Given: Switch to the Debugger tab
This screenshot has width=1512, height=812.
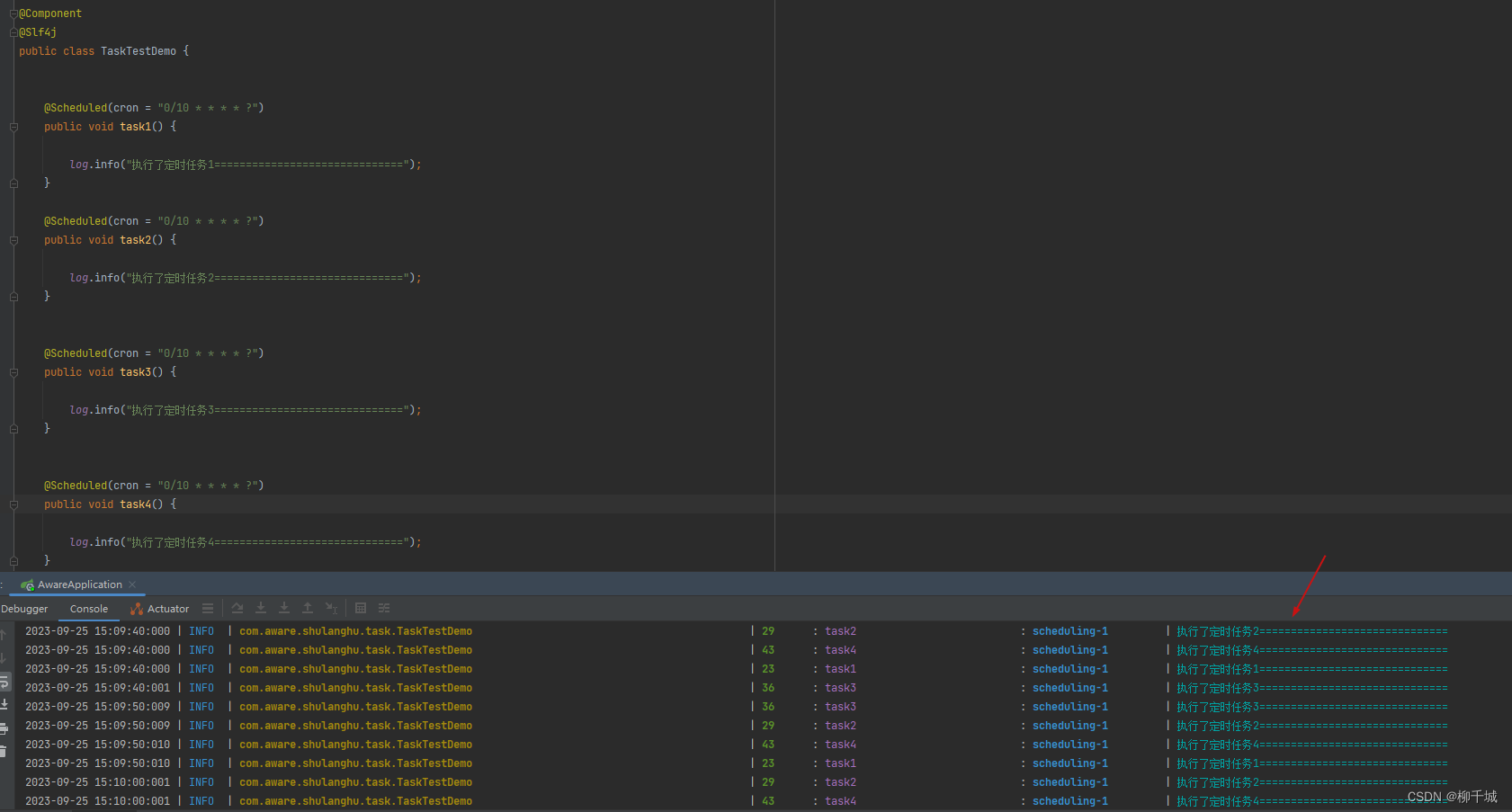Looking at the screenshot, I should [x=24, y=609].
